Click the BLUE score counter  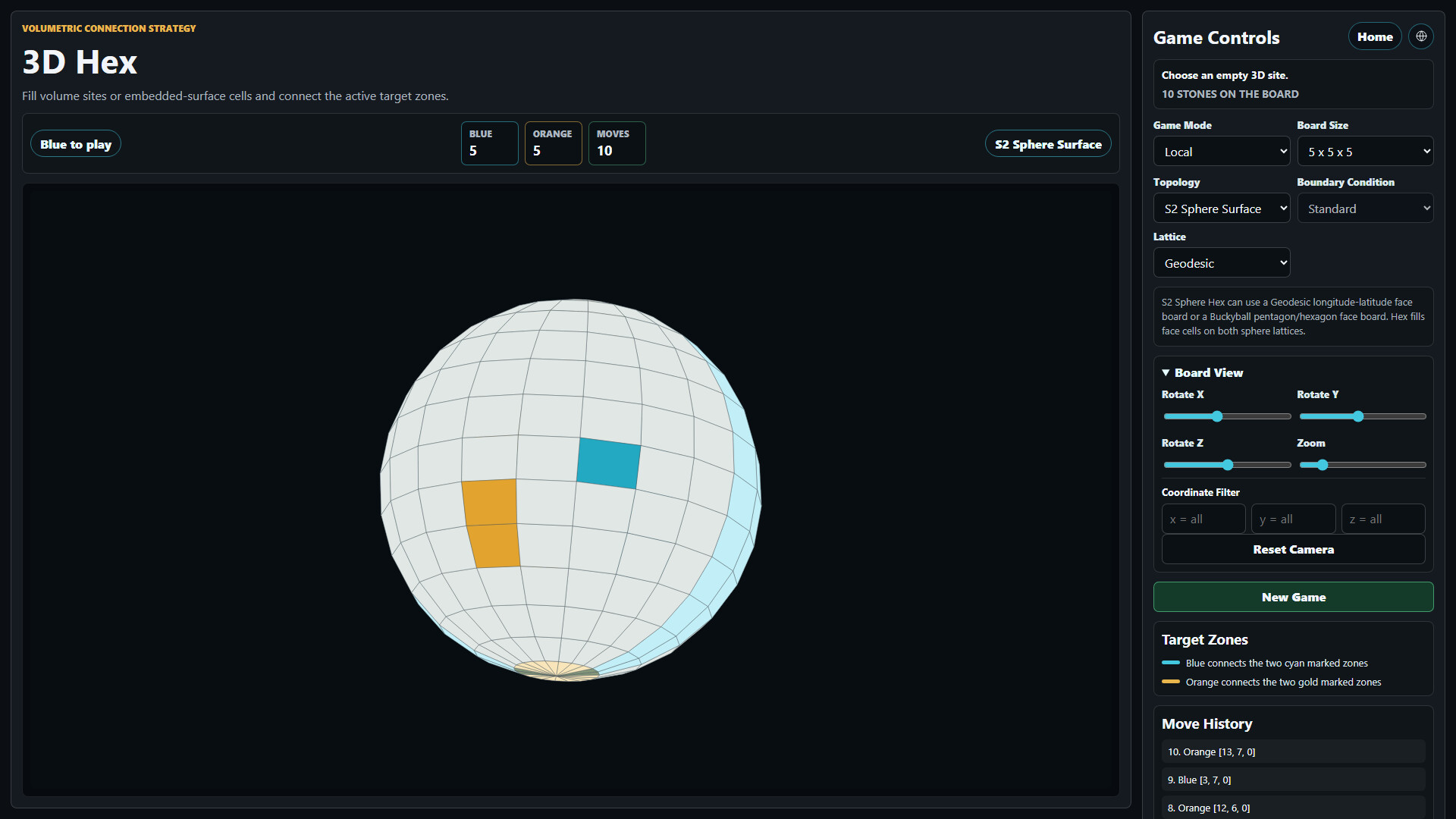(x=489, y=143)
